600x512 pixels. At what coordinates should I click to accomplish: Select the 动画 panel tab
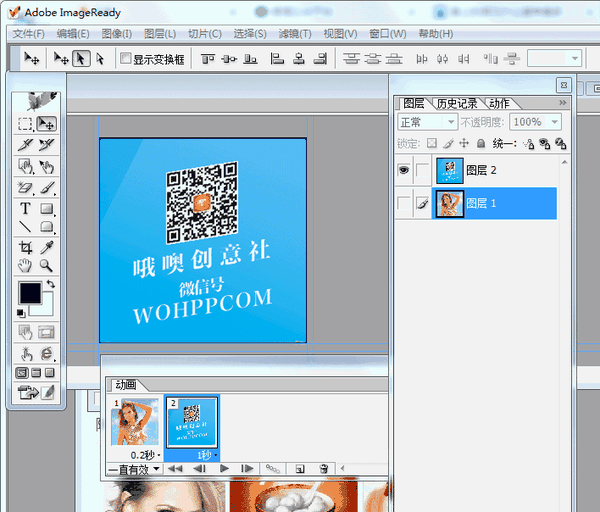click(126, 384)
